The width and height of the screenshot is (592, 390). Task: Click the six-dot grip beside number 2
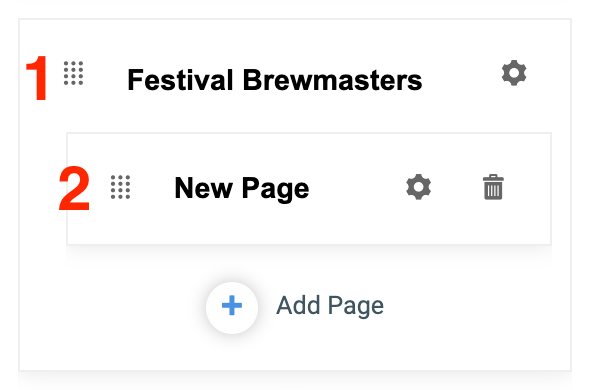[x=120, y=187]
